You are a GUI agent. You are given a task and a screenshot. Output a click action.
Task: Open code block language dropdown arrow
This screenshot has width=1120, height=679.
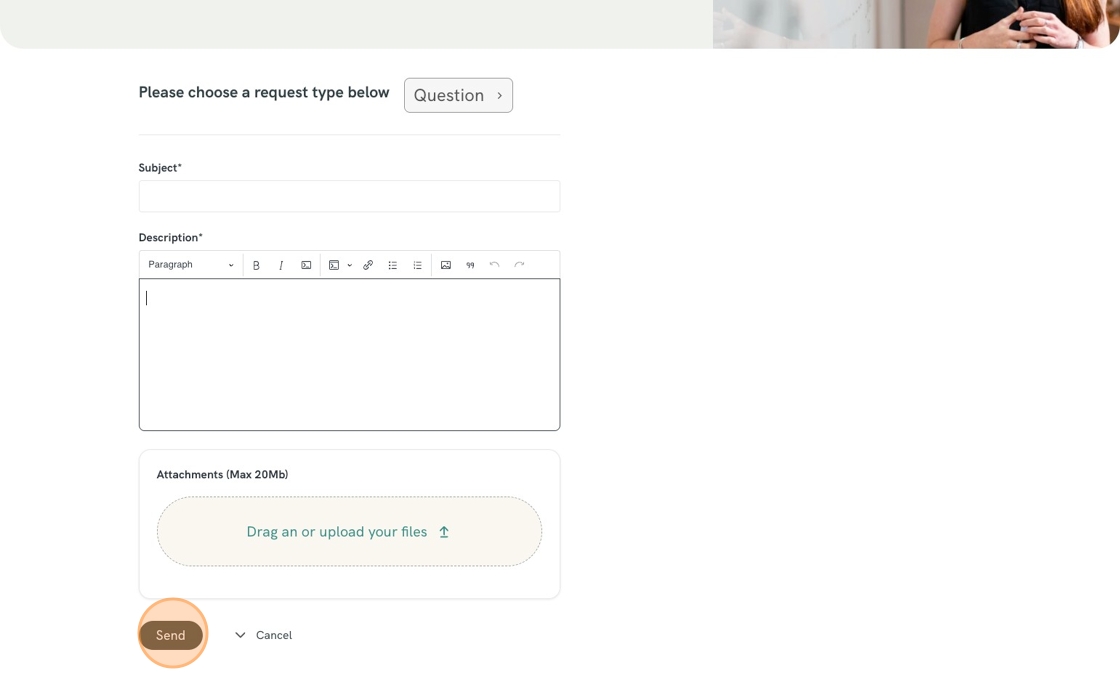coord(349,265)
